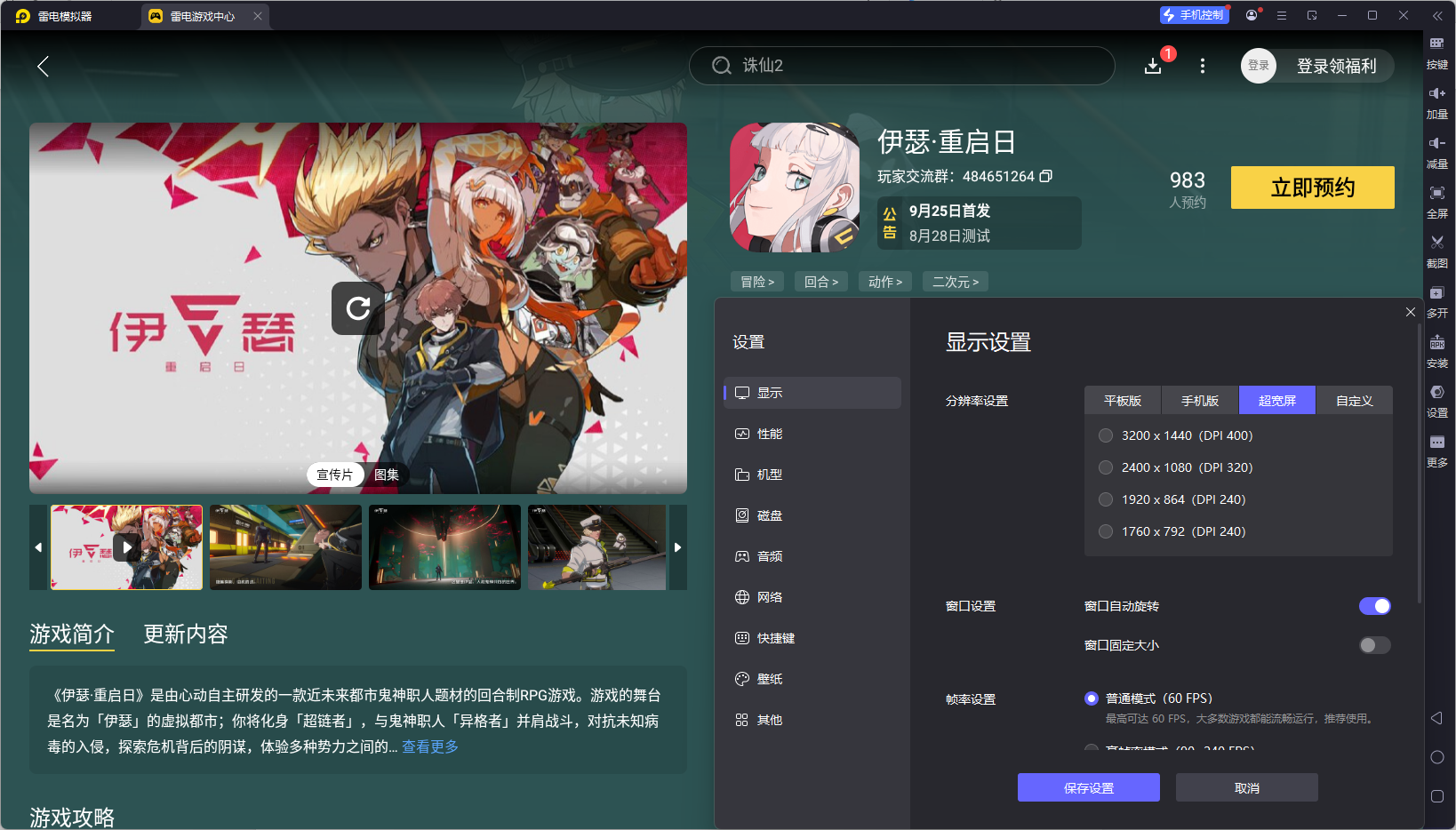The image size is (1456, 830).
Task: Open 机型 settings section
Action: pos(812,475)
